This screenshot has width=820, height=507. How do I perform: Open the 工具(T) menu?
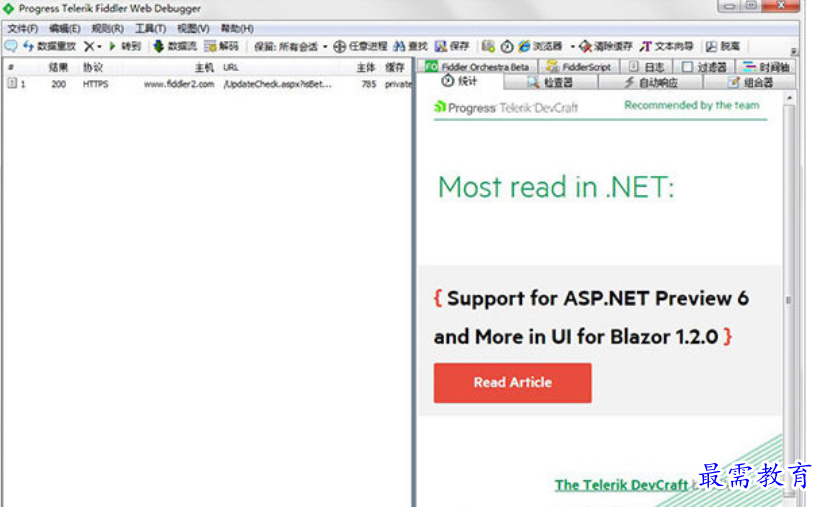(150, 28)
